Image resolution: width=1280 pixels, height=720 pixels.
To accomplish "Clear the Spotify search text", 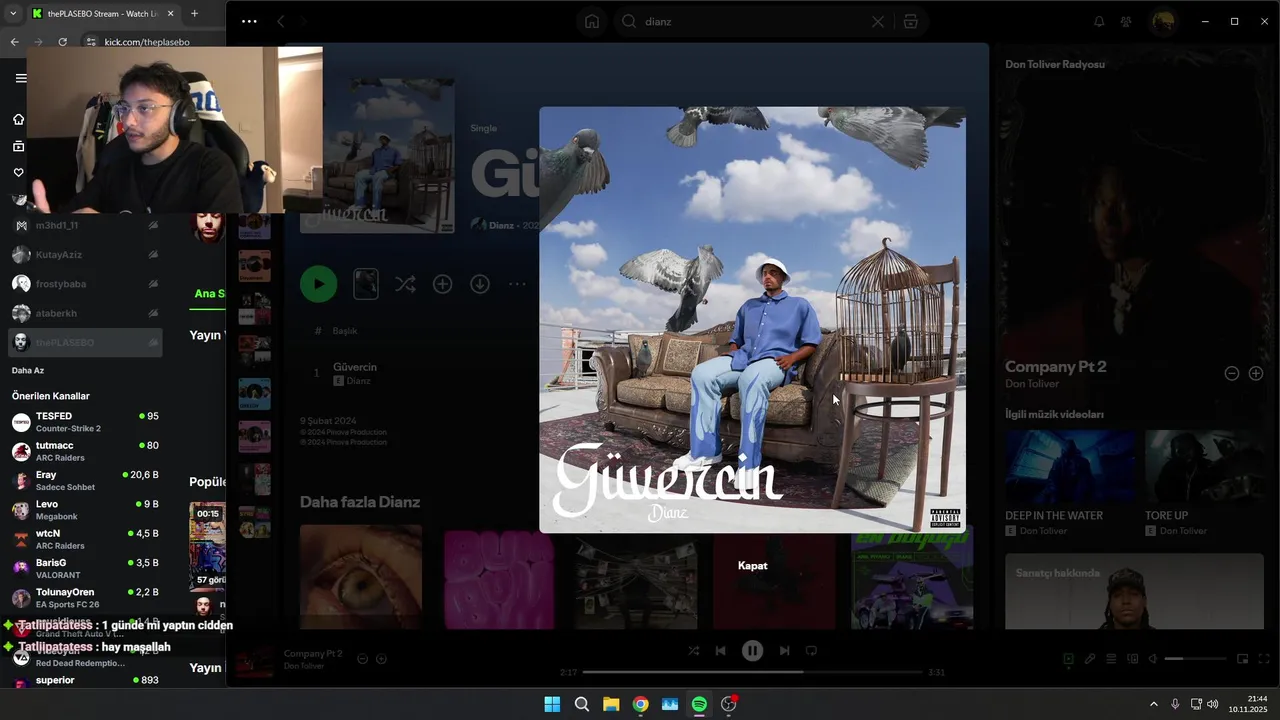I will tap(878, 21).
